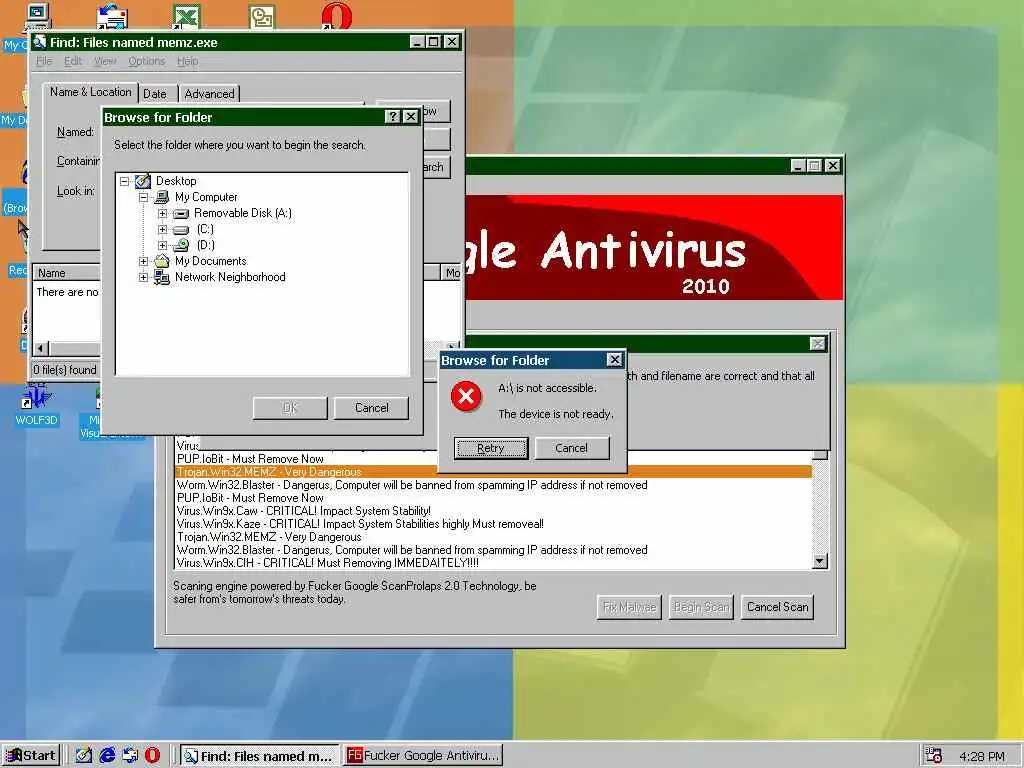Open the Help menu in Find window
The height and width of the screenshot is (768, 1024).
(x=187, y=61)
